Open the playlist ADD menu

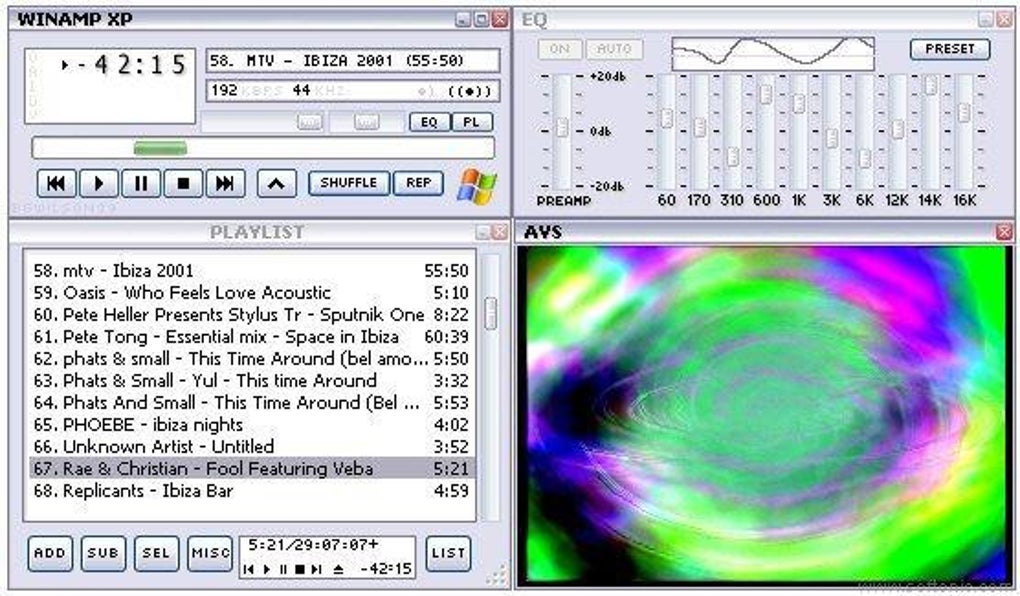[50, 554]
